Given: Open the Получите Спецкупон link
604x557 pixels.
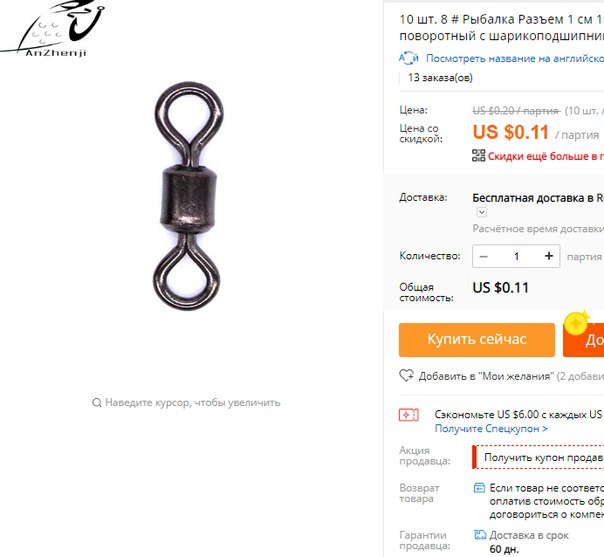Looking at the screenshot, I should click(491, 429).
